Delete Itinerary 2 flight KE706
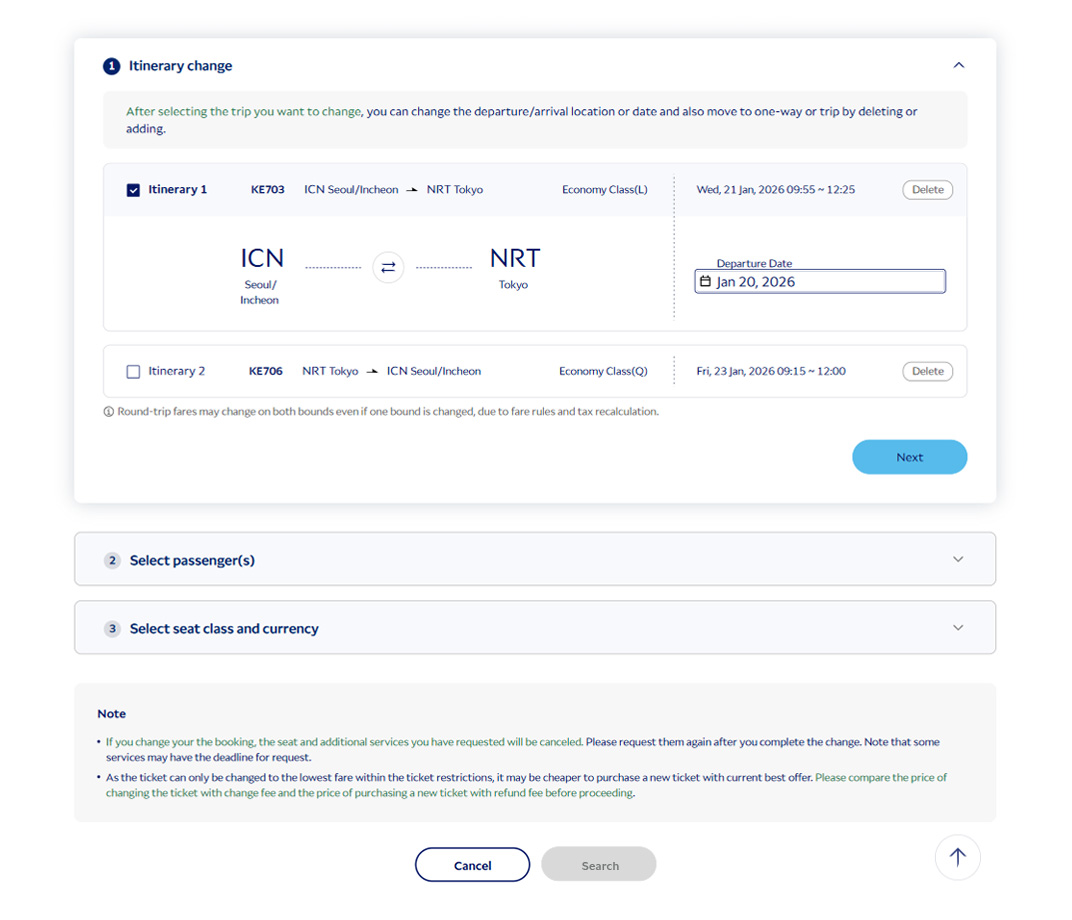Screen dimensions: 1072x920 927,372
